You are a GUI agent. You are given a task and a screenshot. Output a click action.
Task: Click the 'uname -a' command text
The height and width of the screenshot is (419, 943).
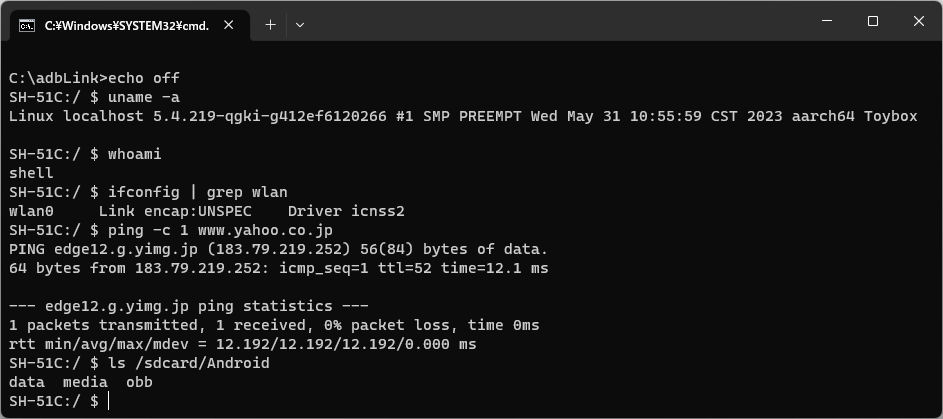click(144, 97)
